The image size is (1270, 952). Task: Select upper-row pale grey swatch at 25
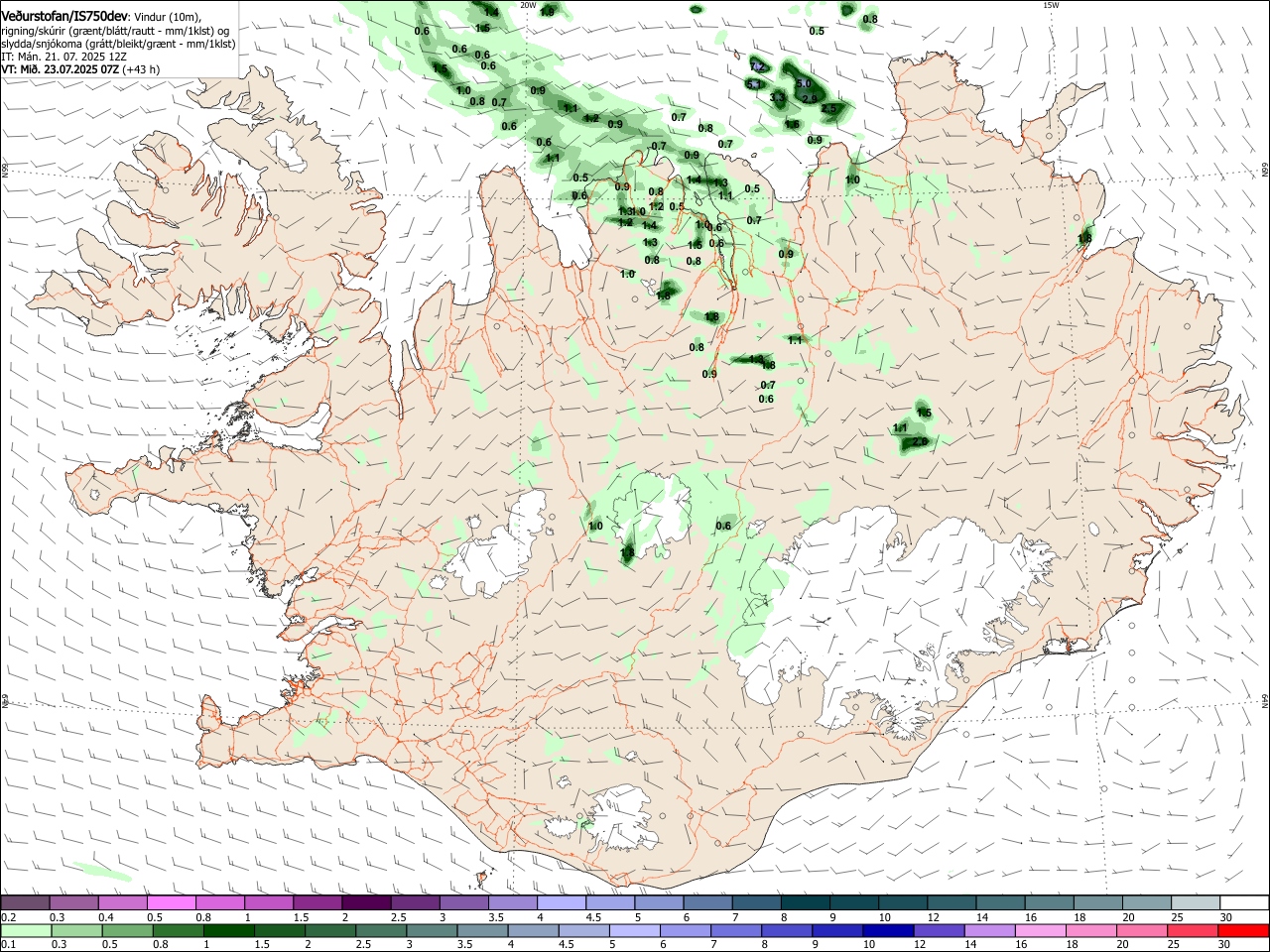[x=1197, y=903]
